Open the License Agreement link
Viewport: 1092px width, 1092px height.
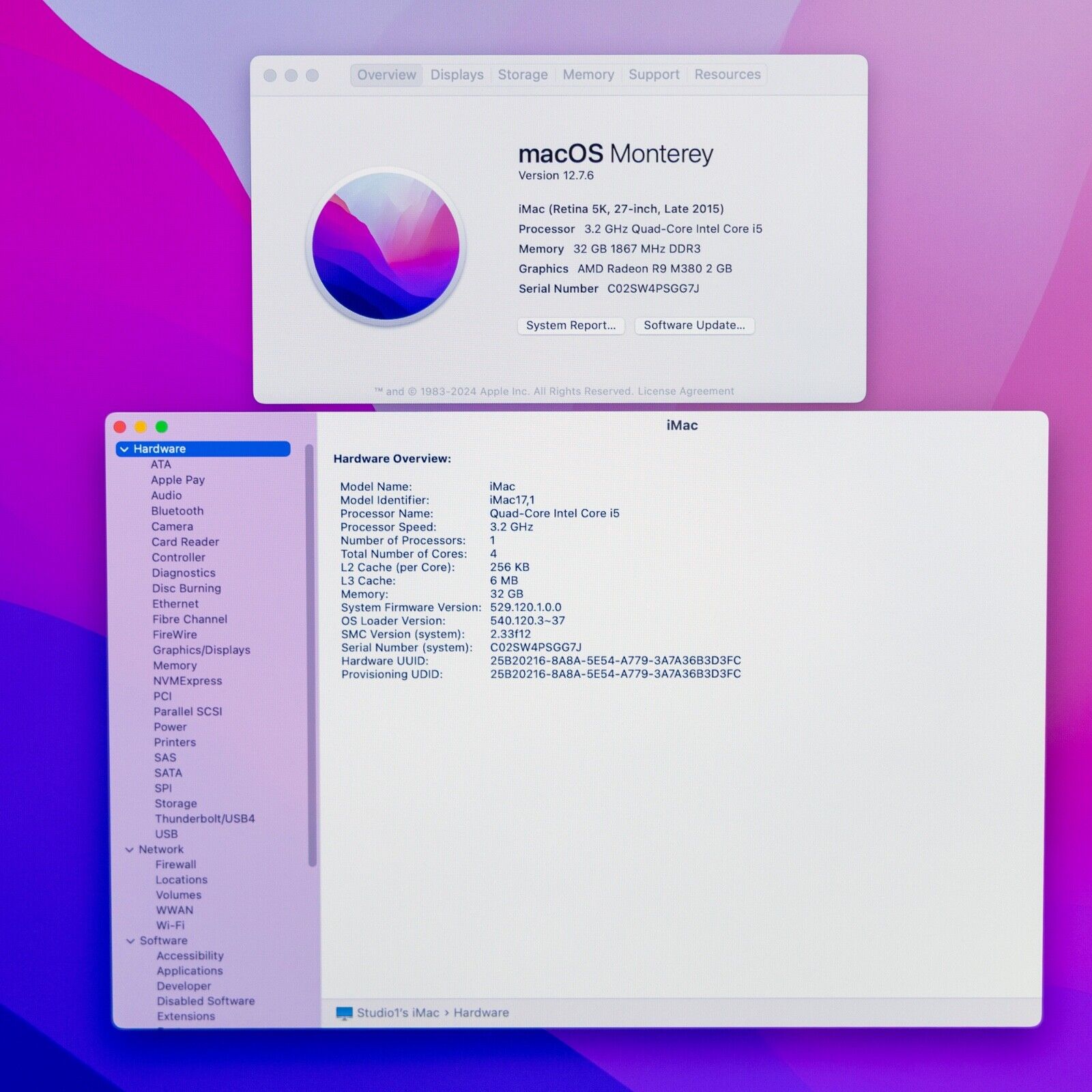(x=686, y=391)
